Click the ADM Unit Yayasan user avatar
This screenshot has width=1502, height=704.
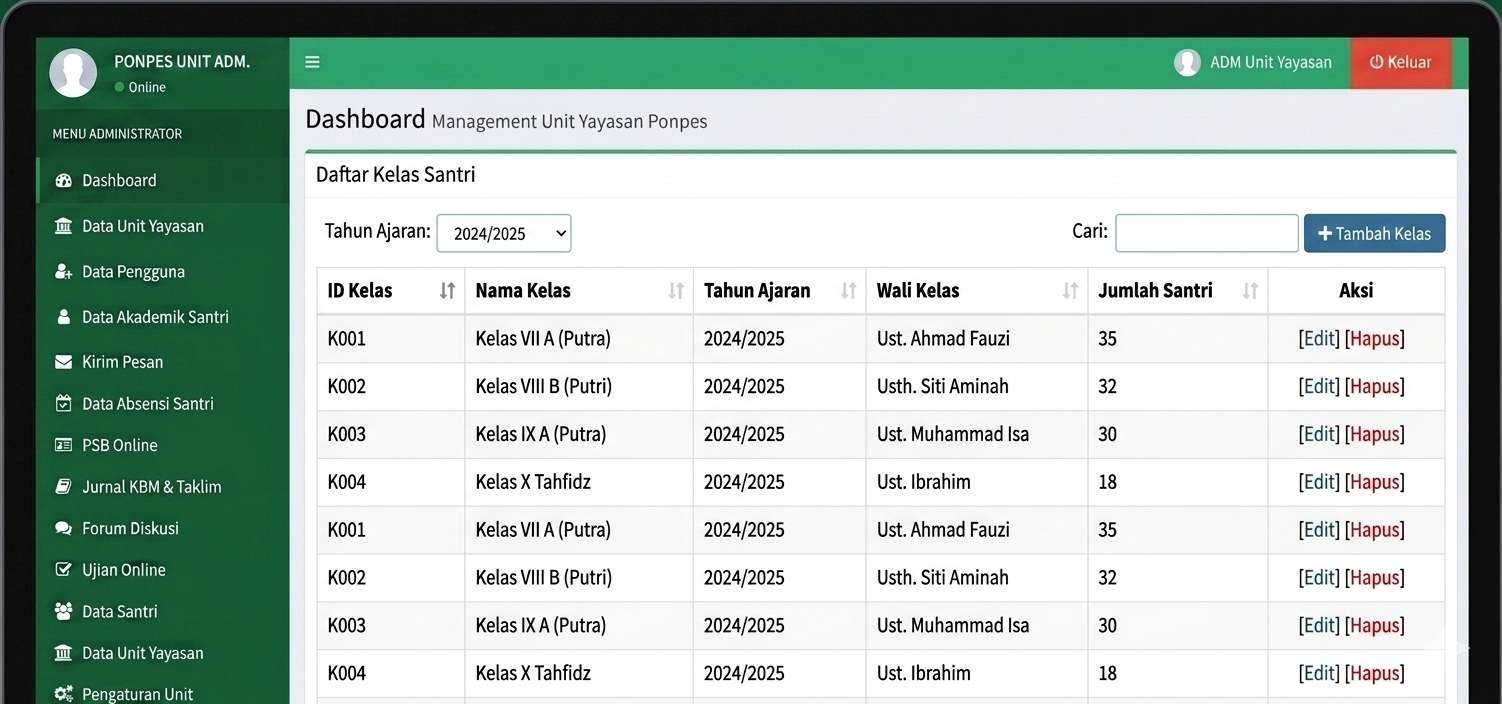coord(1187,62)
